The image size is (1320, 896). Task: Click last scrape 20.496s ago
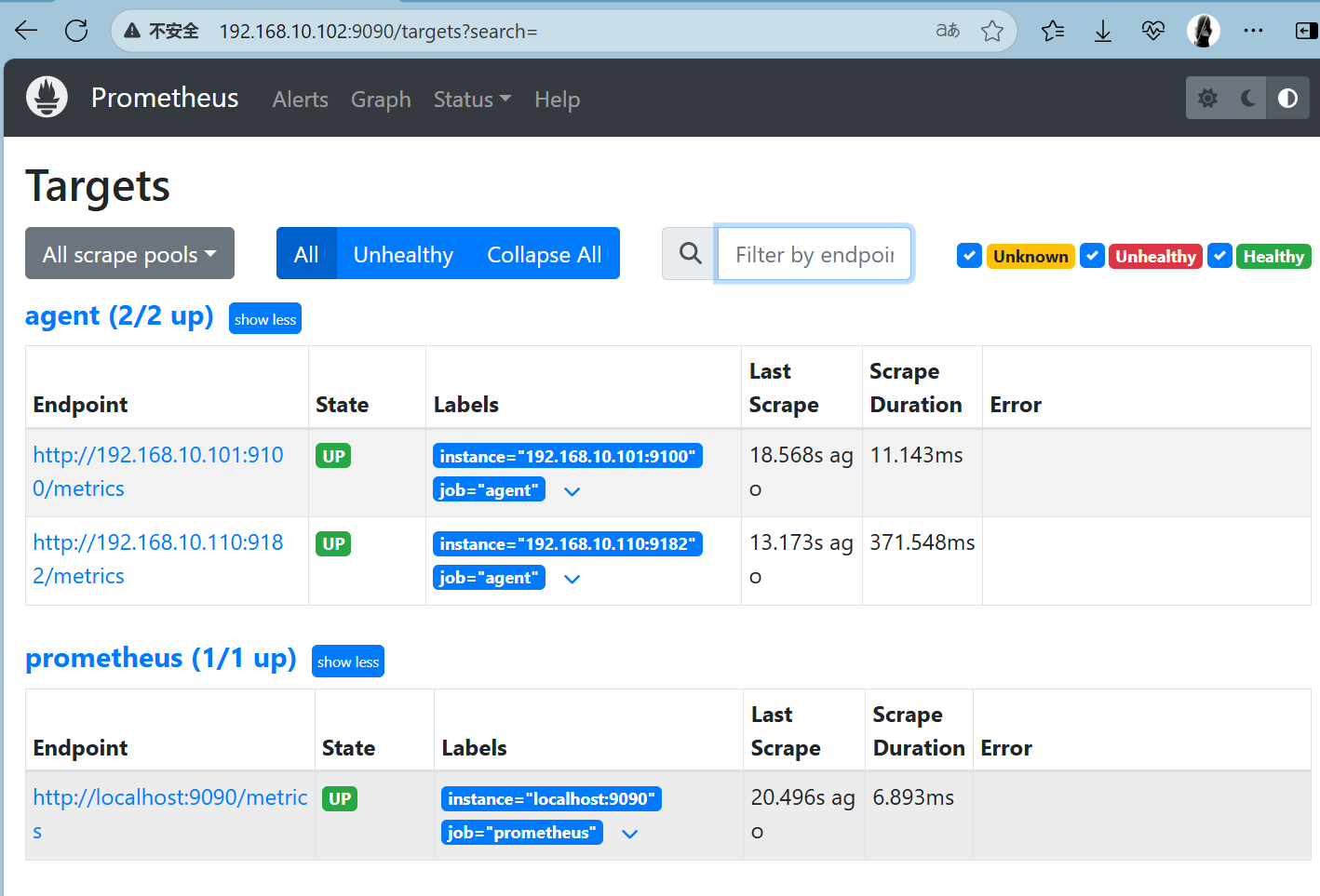[803, 814]
